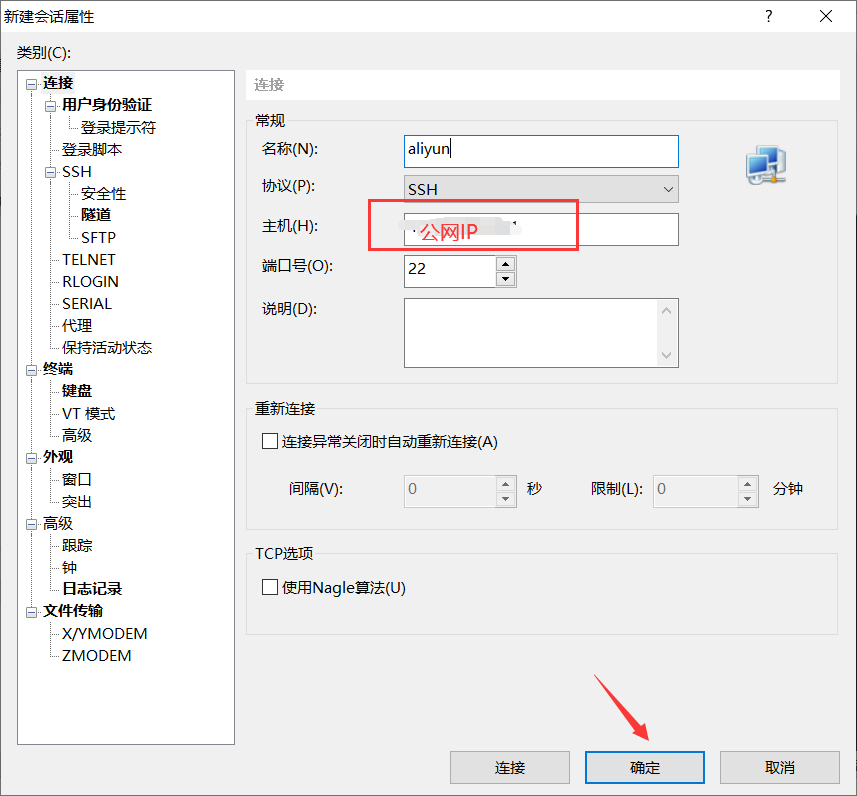Open the 日志记录 settings page
This screenshot has height=796, width=857.
point(91,589)
